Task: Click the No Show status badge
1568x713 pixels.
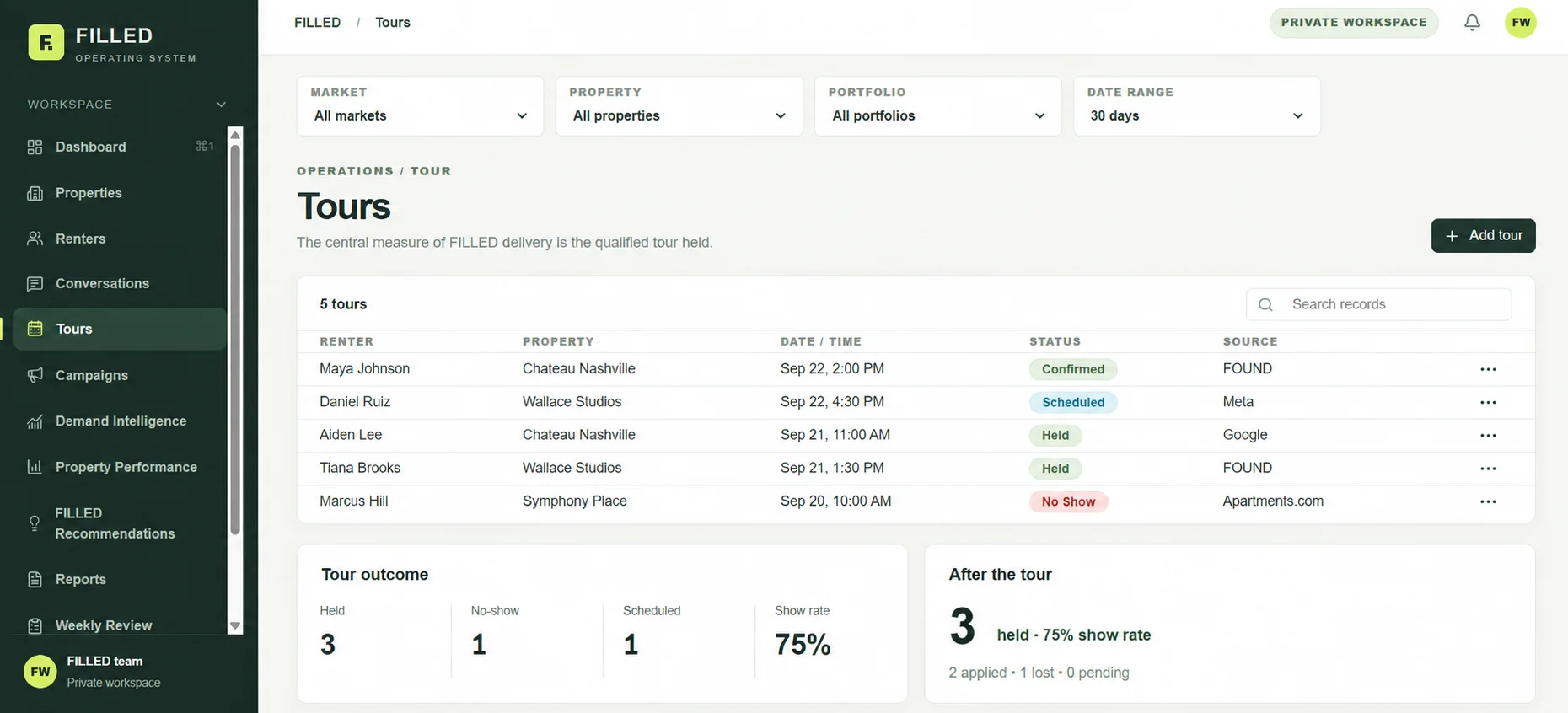Action: [1068, 501]
